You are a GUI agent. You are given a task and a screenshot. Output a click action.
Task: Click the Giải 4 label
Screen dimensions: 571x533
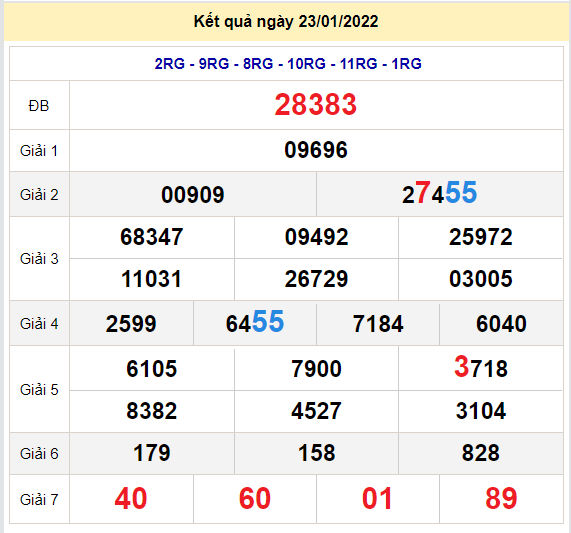39,324
